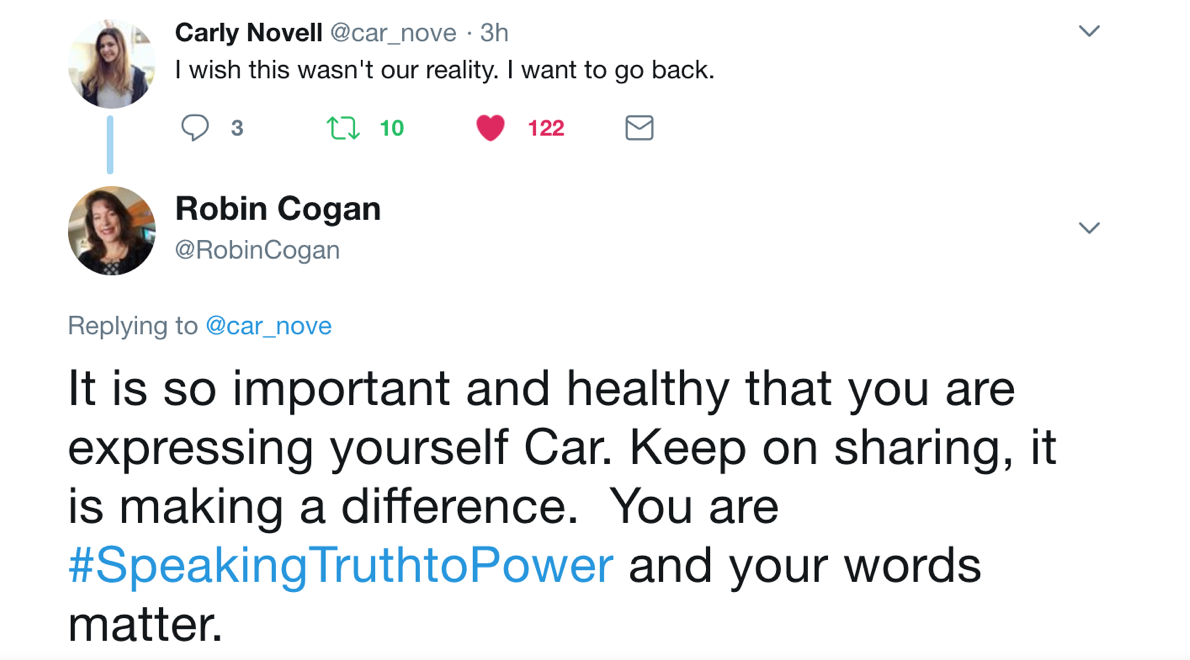The height and width of the screenshot is (660, 1190).
Task: Click the reply bubble icon on Carly's tweet
Action: [x=196, y=128]
